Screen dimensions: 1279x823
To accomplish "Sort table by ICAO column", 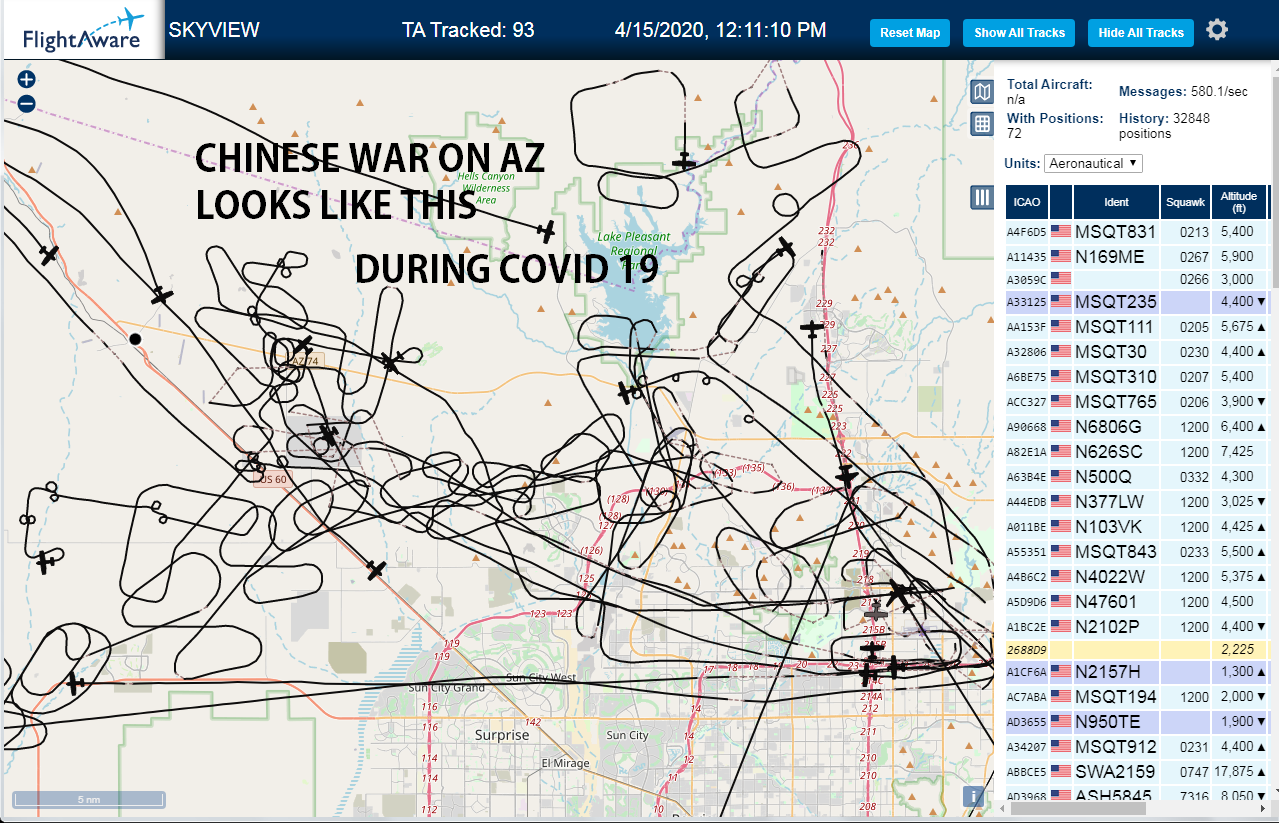I will [1026, 202].
